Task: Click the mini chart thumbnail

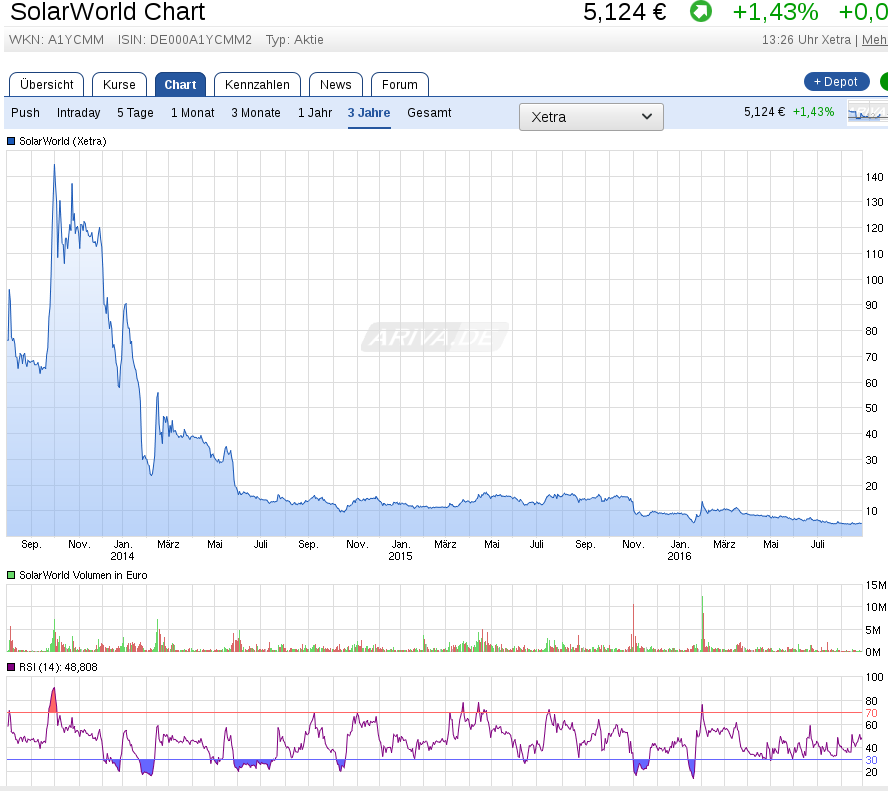Action: point(866,112)
